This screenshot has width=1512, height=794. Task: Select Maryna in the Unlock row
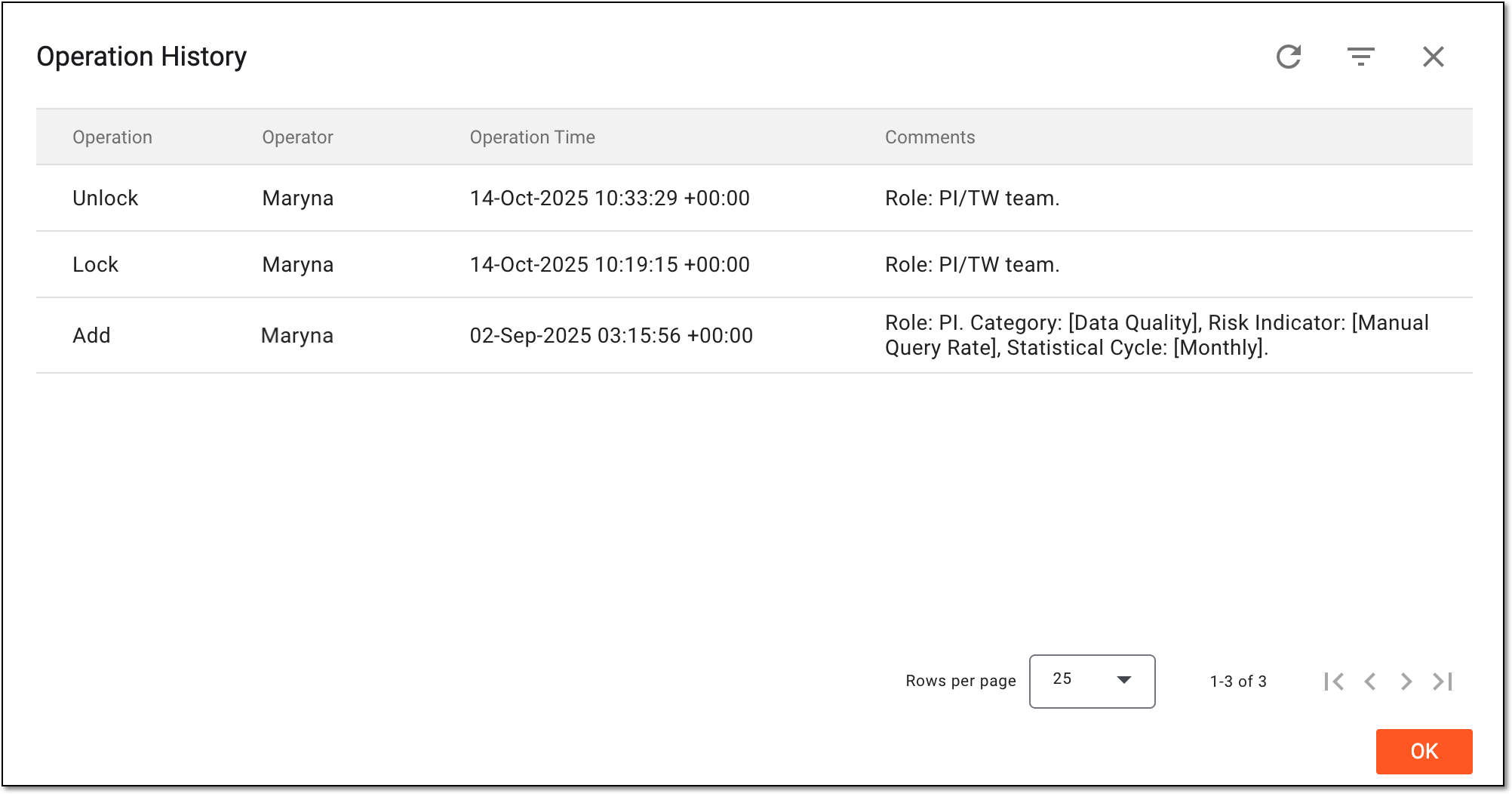coord(297,198)
